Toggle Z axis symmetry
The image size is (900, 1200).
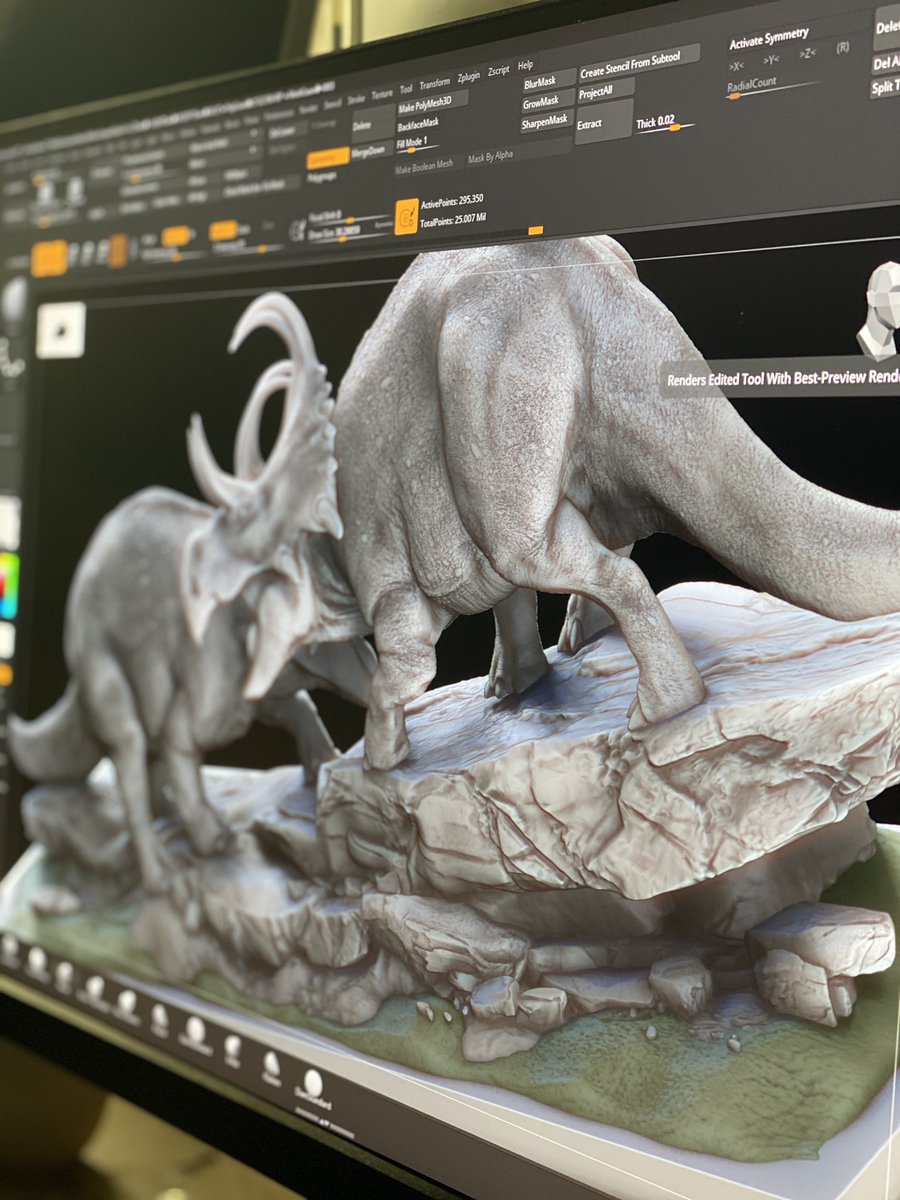click(x=807, y=53)
